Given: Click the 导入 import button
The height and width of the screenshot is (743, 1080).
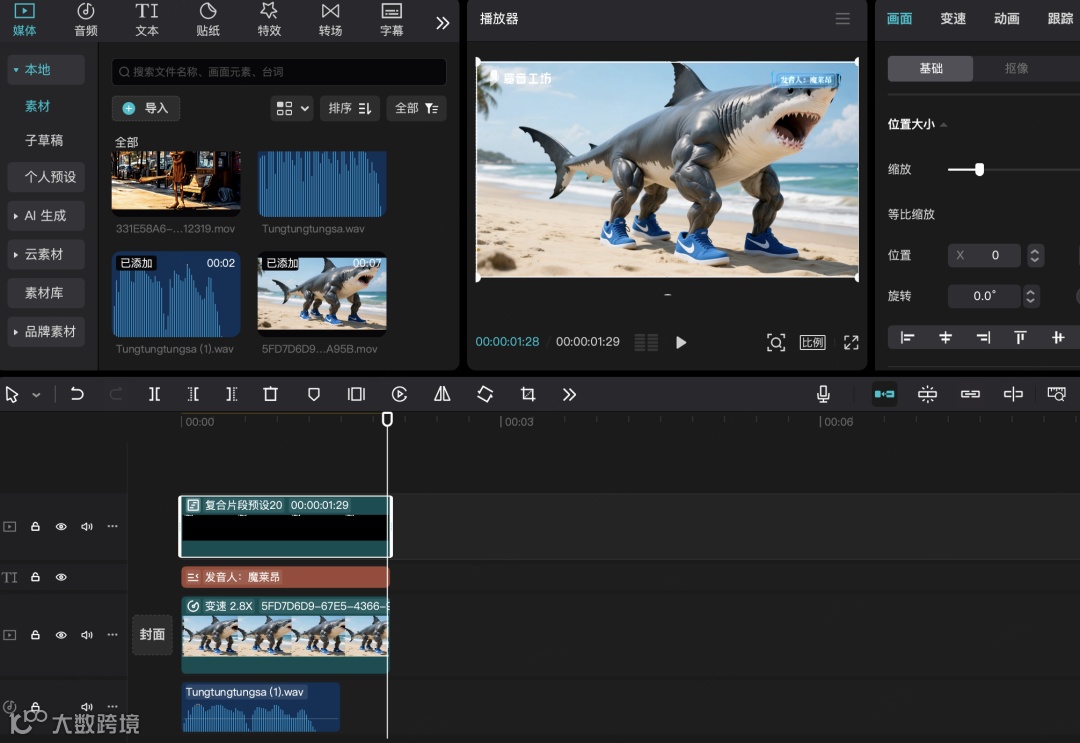Looking at the screenshot, I should pyautogui.click(x=146, y=108).
